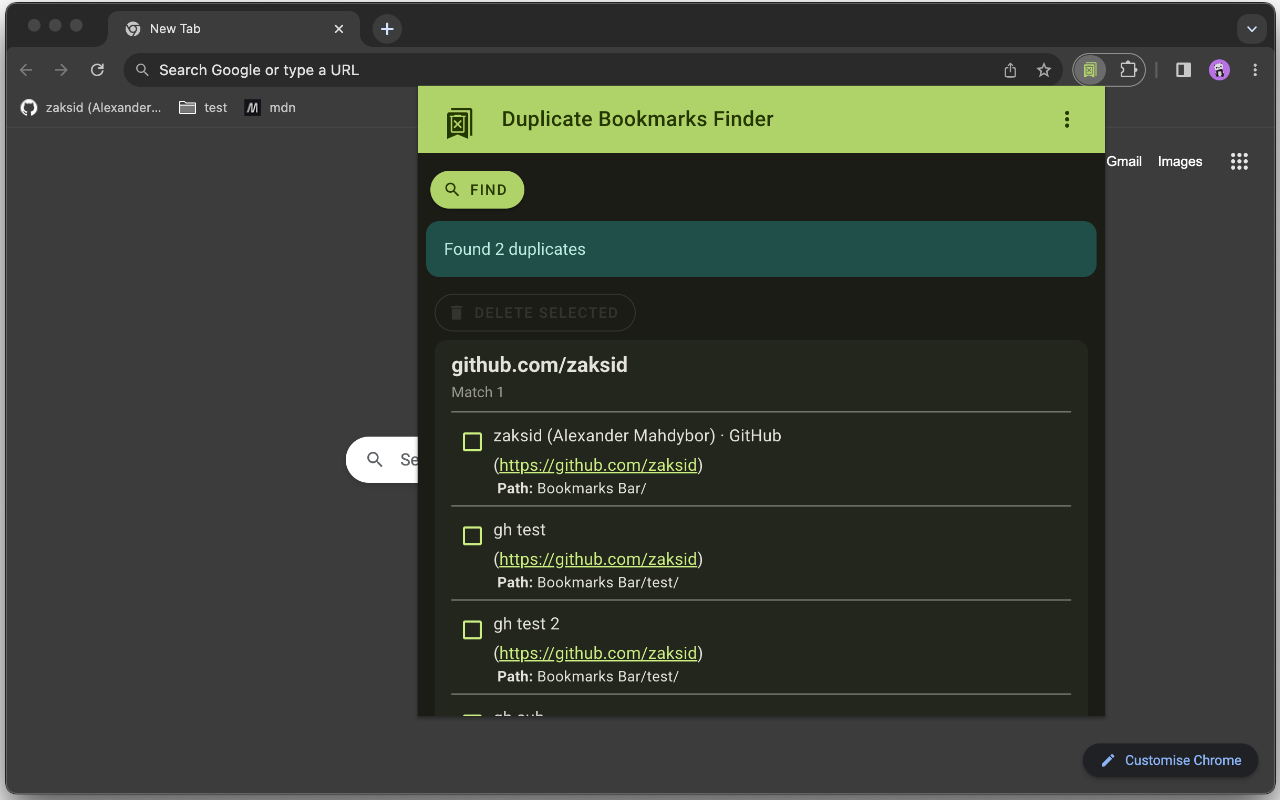Viewport: 1280px width, 800px height.
Task: Click the github.com/zaksid group heading
Action: coord(539,365)
